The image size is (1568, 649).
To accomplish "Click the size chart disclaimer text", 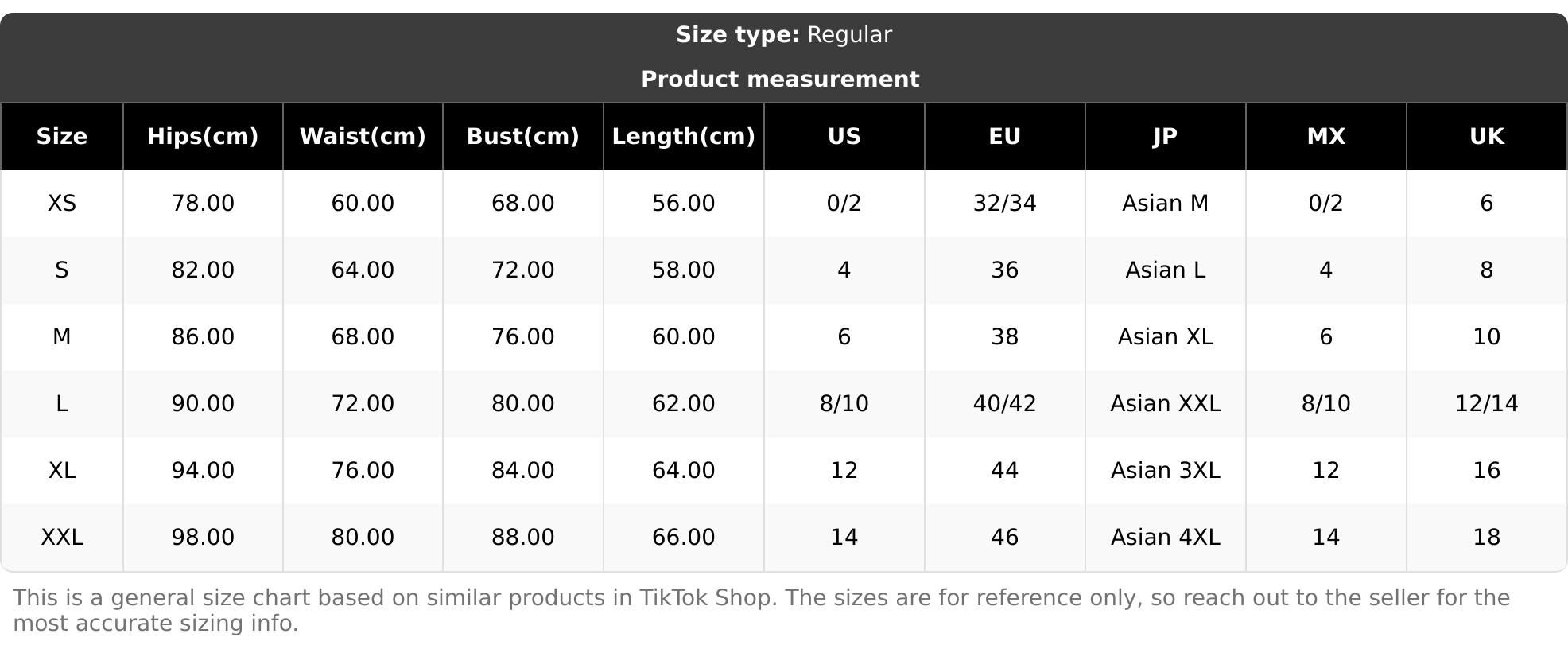I will [761, 610].
